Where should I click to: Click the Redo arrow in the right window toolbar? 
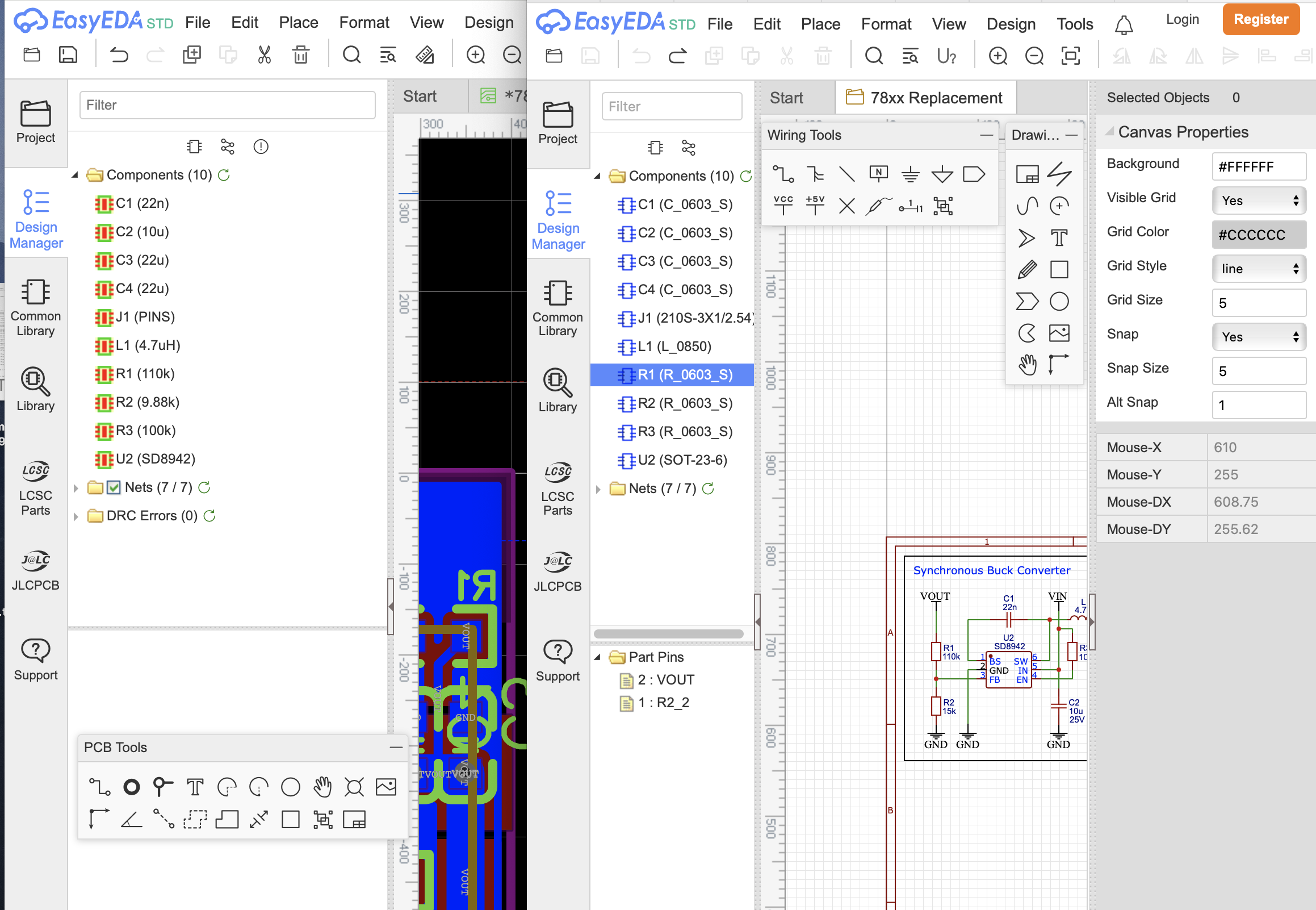pos(677,56)
